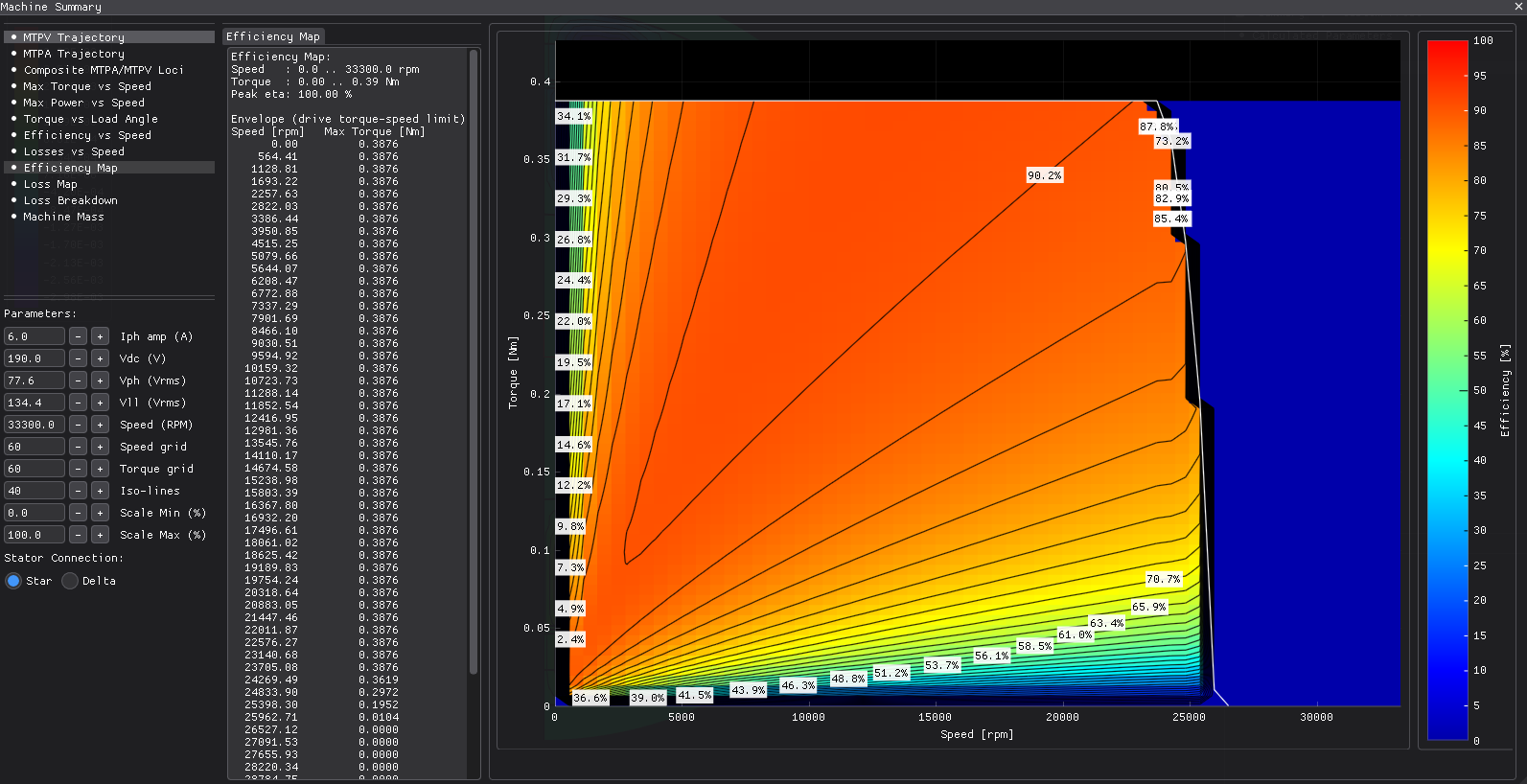Decrease Vdc value with minus button

tap(78, 358)
